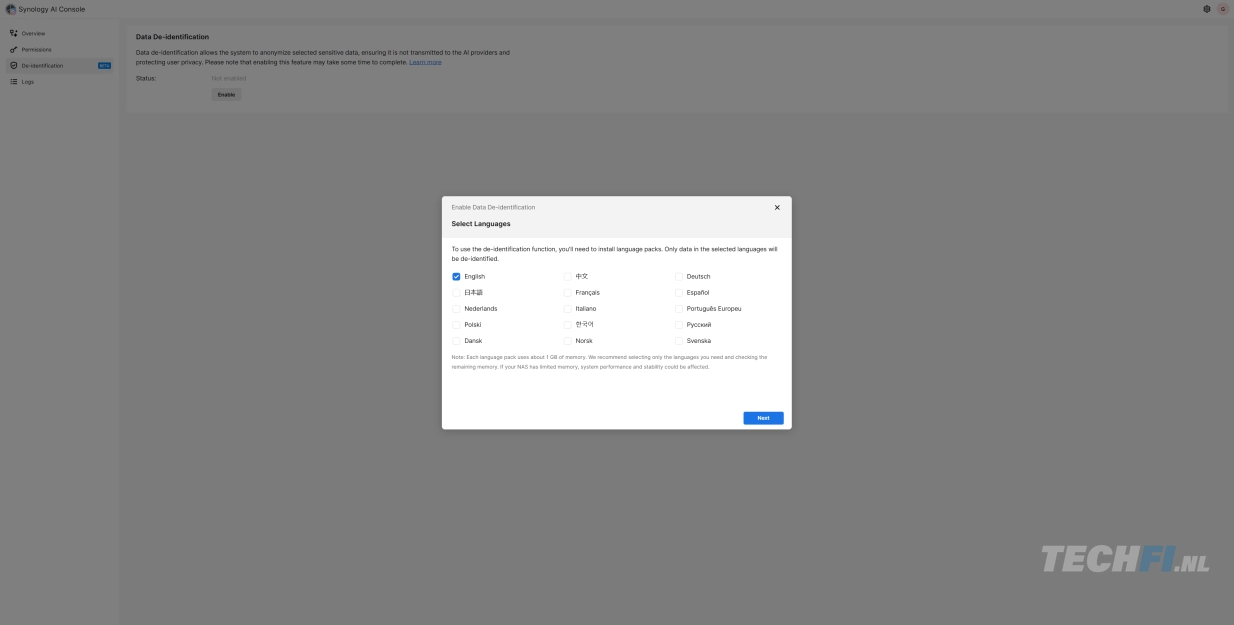Screen dimensions: 1234x625
Task: Click the Overview sidebar icon
Action: coord(13,33)
